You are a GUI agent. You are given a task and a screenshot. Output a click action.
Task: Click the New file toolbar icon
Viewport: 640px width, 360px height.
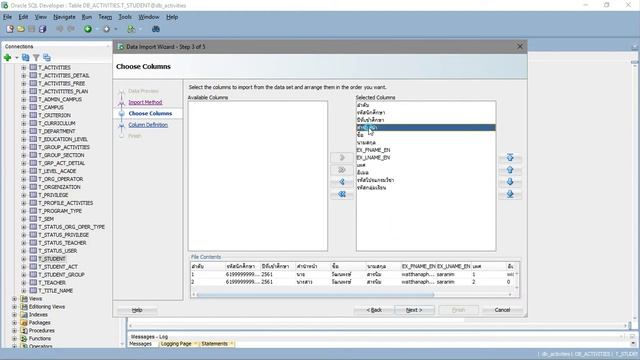pos(10,29)
